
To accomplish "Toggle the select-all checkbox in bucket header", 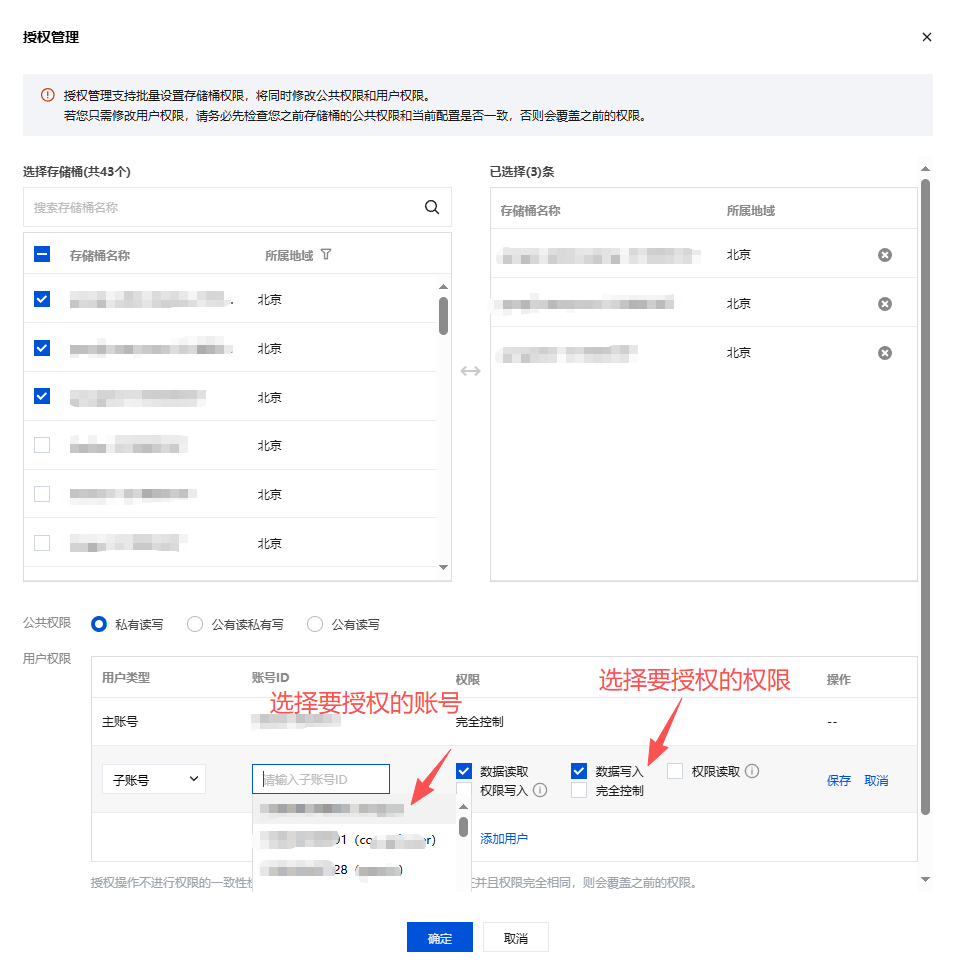I will (x=42, y=255).
